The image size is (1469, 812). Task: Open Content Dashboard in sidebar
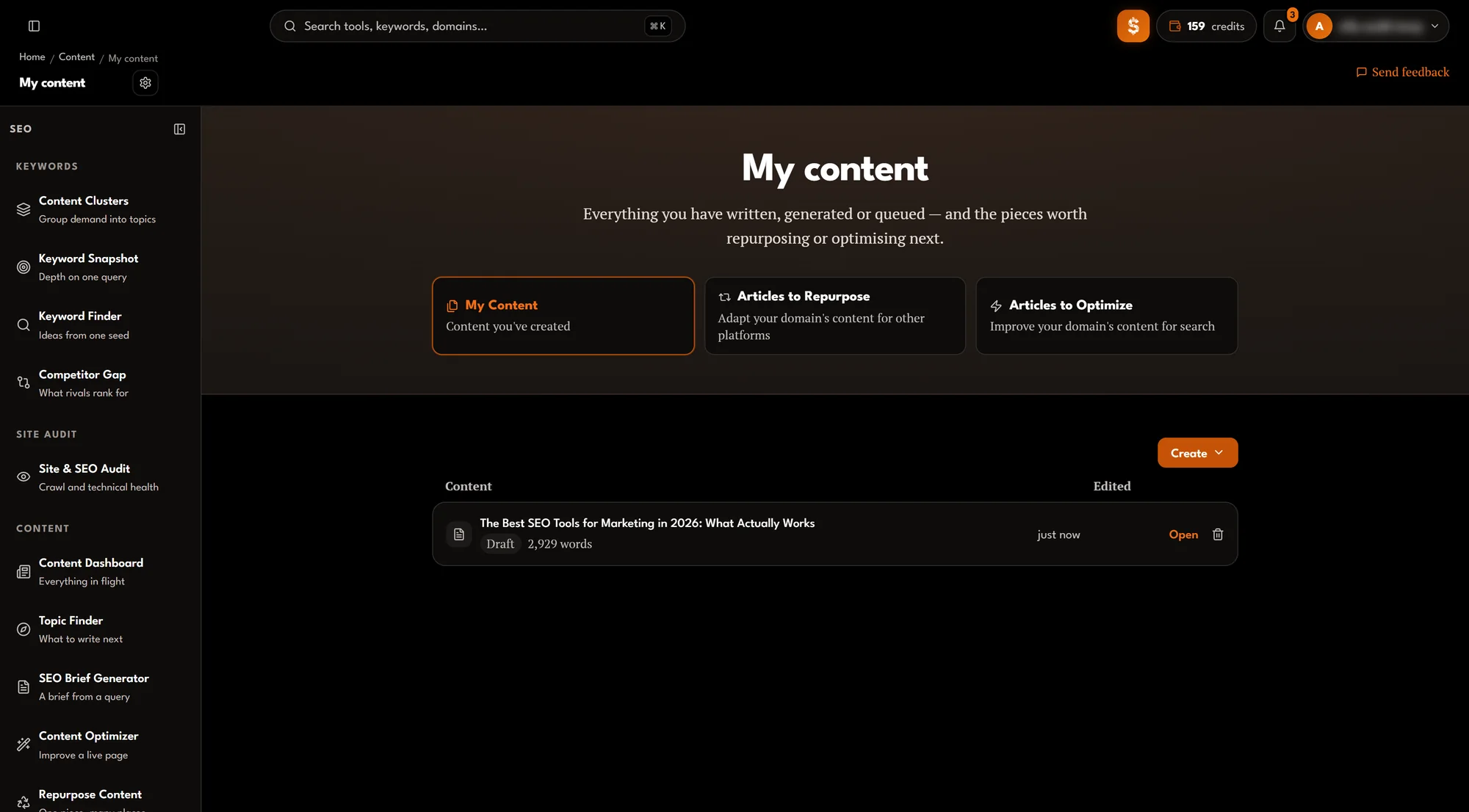pyautogui.click(x=100, y=571)
